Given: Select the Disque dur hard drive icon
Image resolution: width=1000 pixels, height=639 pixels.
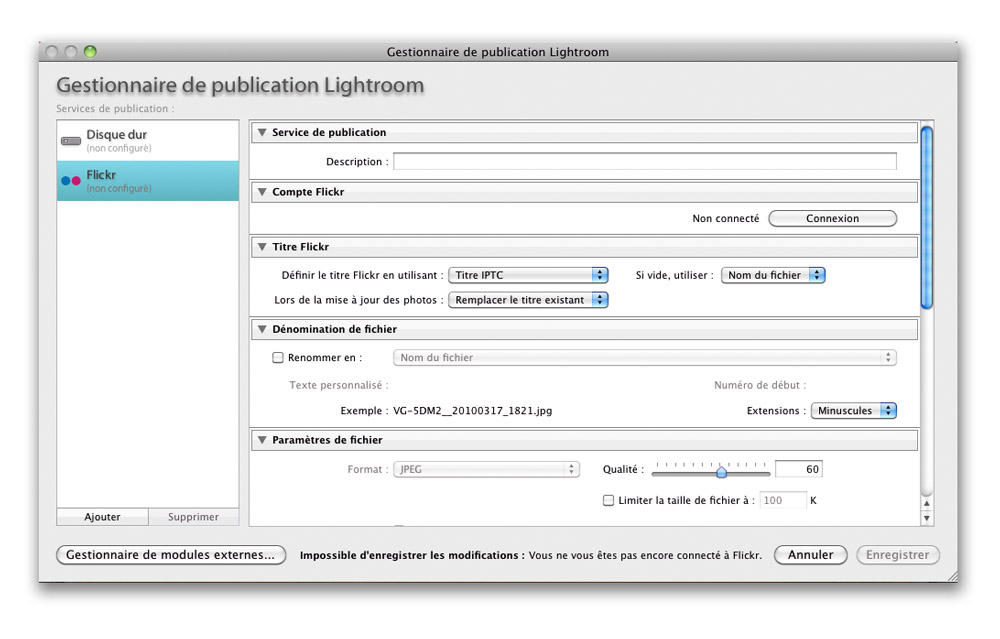Looking at the screenshot, I should [x=71, y=141].
